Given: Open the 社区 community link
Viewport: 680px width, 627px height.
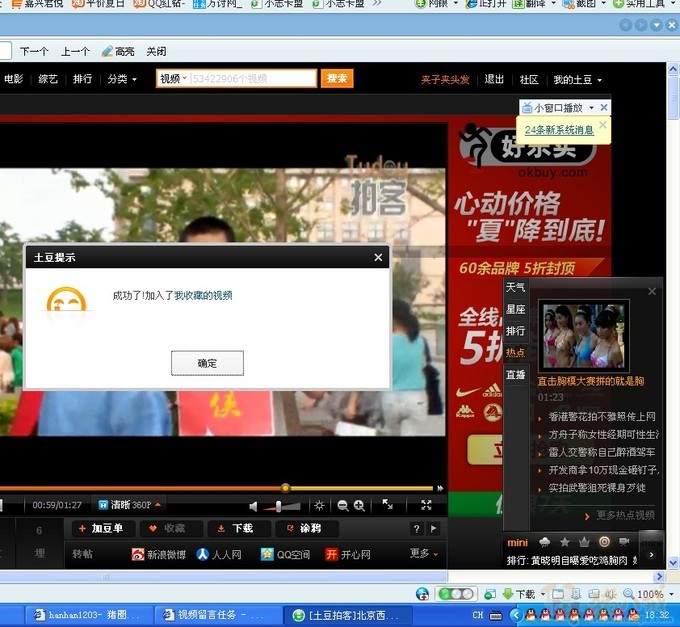Looking at the screenshot, I should coord(529,79).
